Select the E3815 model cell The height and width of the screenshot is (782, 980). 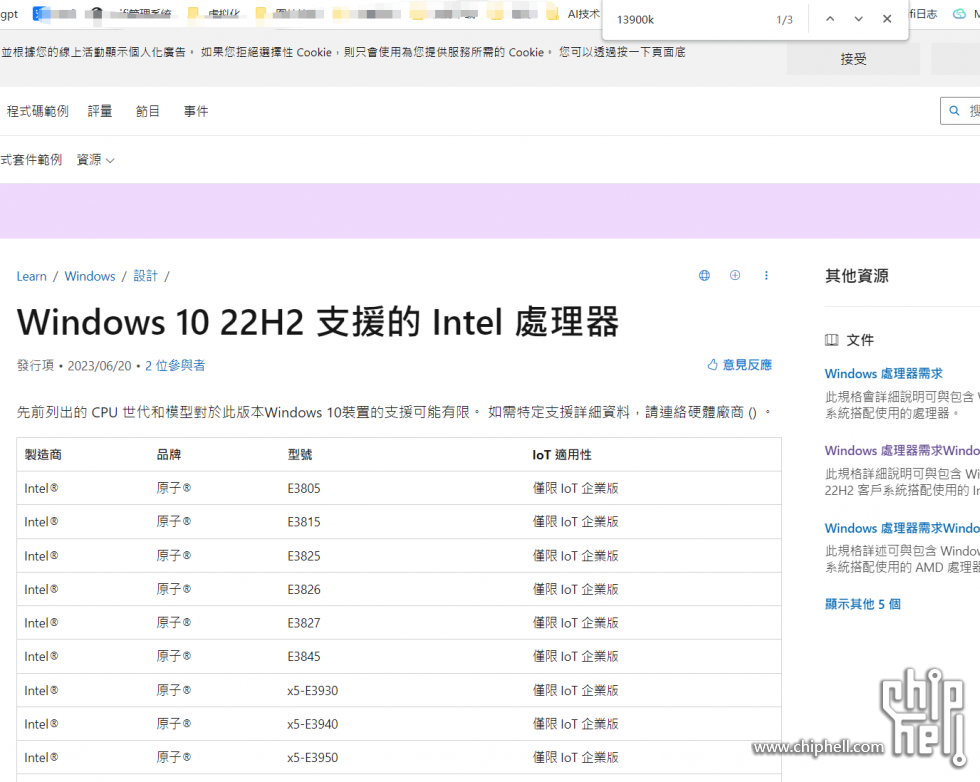click(x=304, y=522)
